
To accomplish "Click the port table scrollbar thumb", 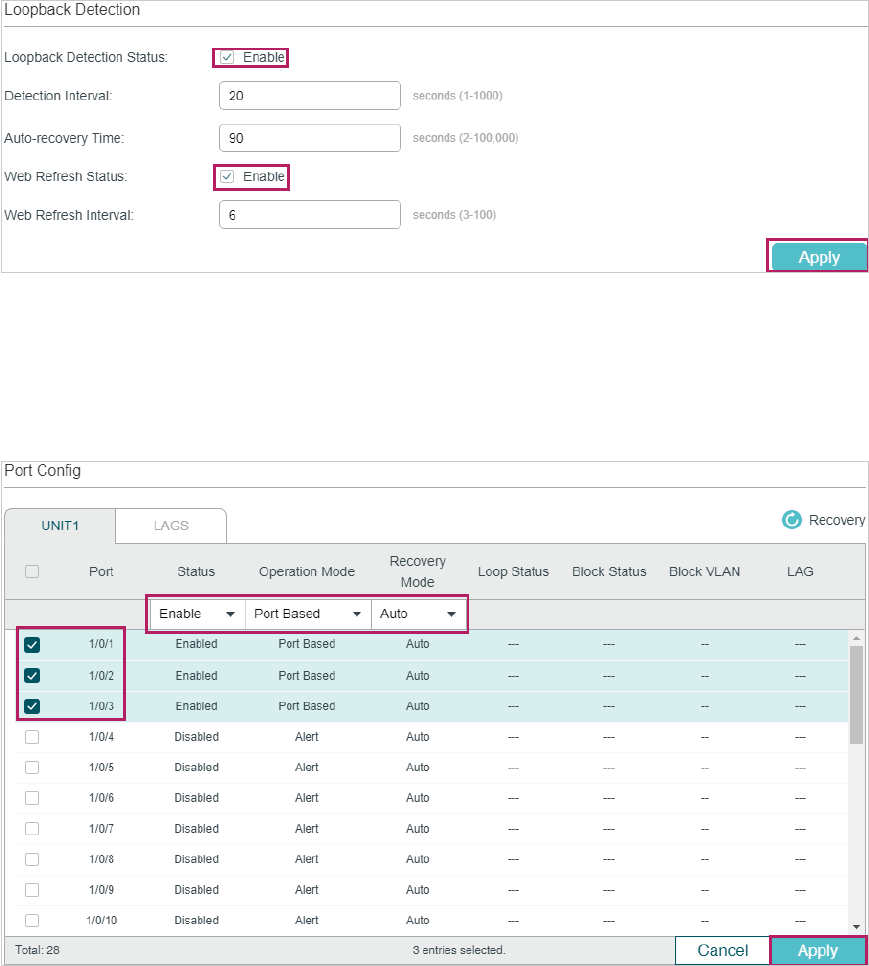I will [856, 694].
